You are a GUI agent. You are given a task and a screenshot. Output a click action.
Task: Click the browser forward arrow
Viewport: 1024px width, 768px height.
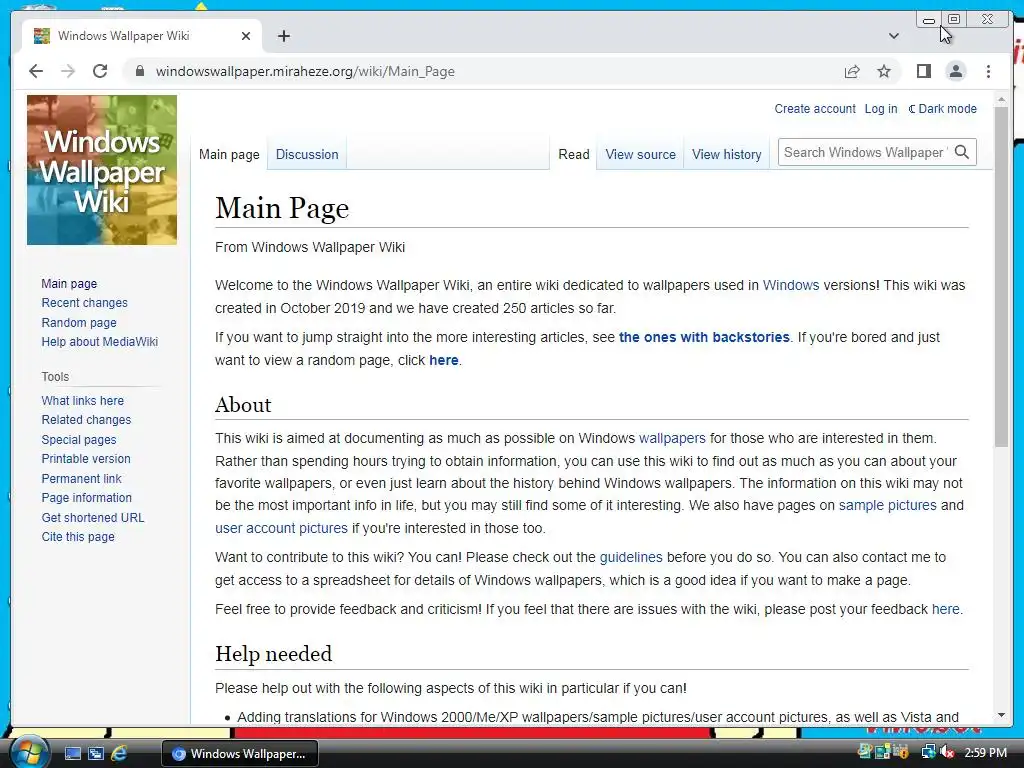coord(68,71)
